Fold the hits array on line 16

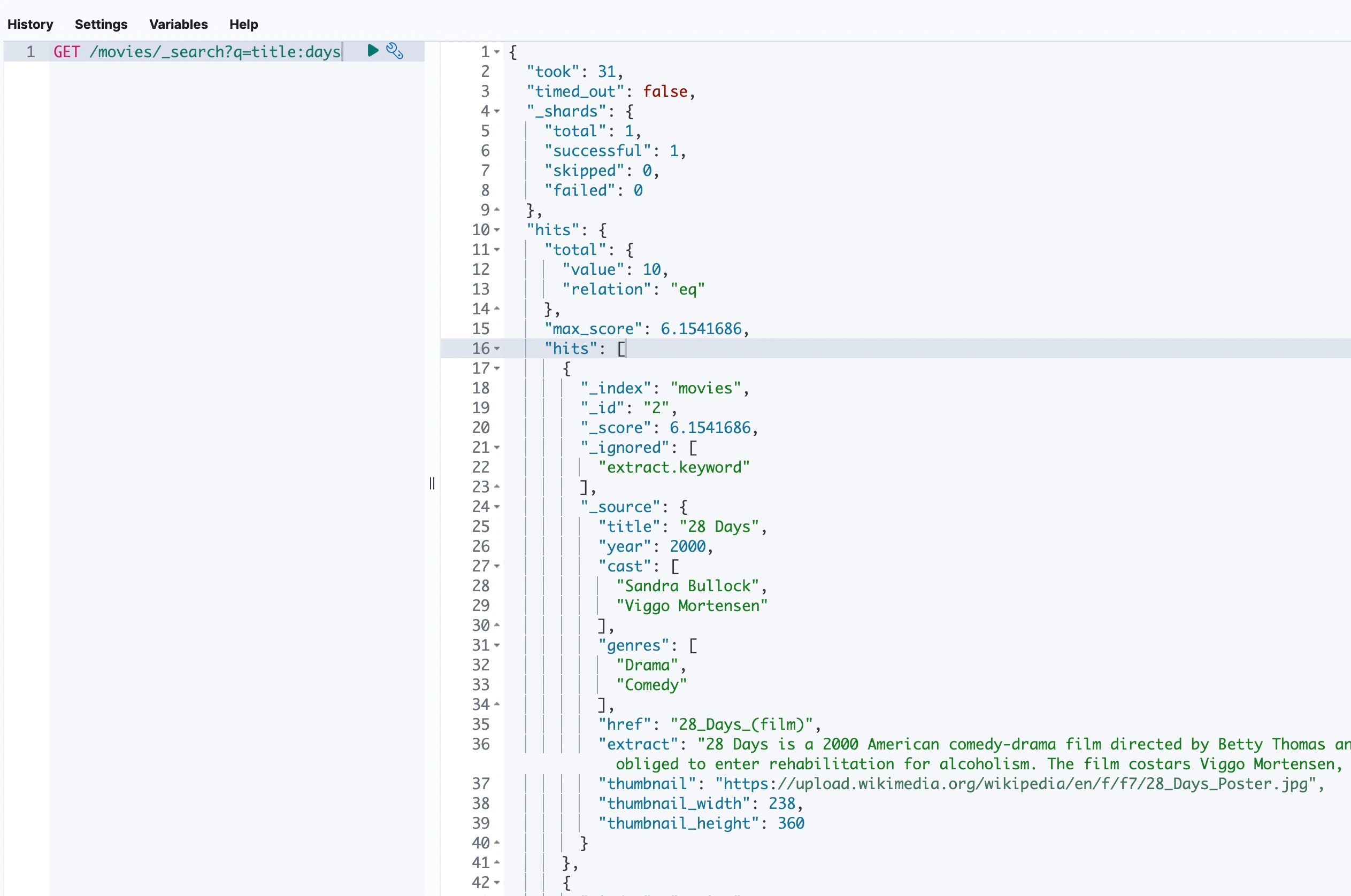tap(497, 349)
